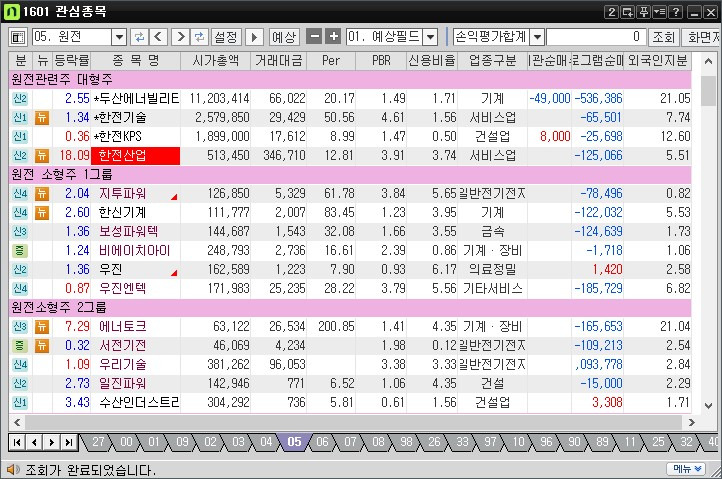Open the title bar list menu icon
722x479 pixels.
click(659, 12)
